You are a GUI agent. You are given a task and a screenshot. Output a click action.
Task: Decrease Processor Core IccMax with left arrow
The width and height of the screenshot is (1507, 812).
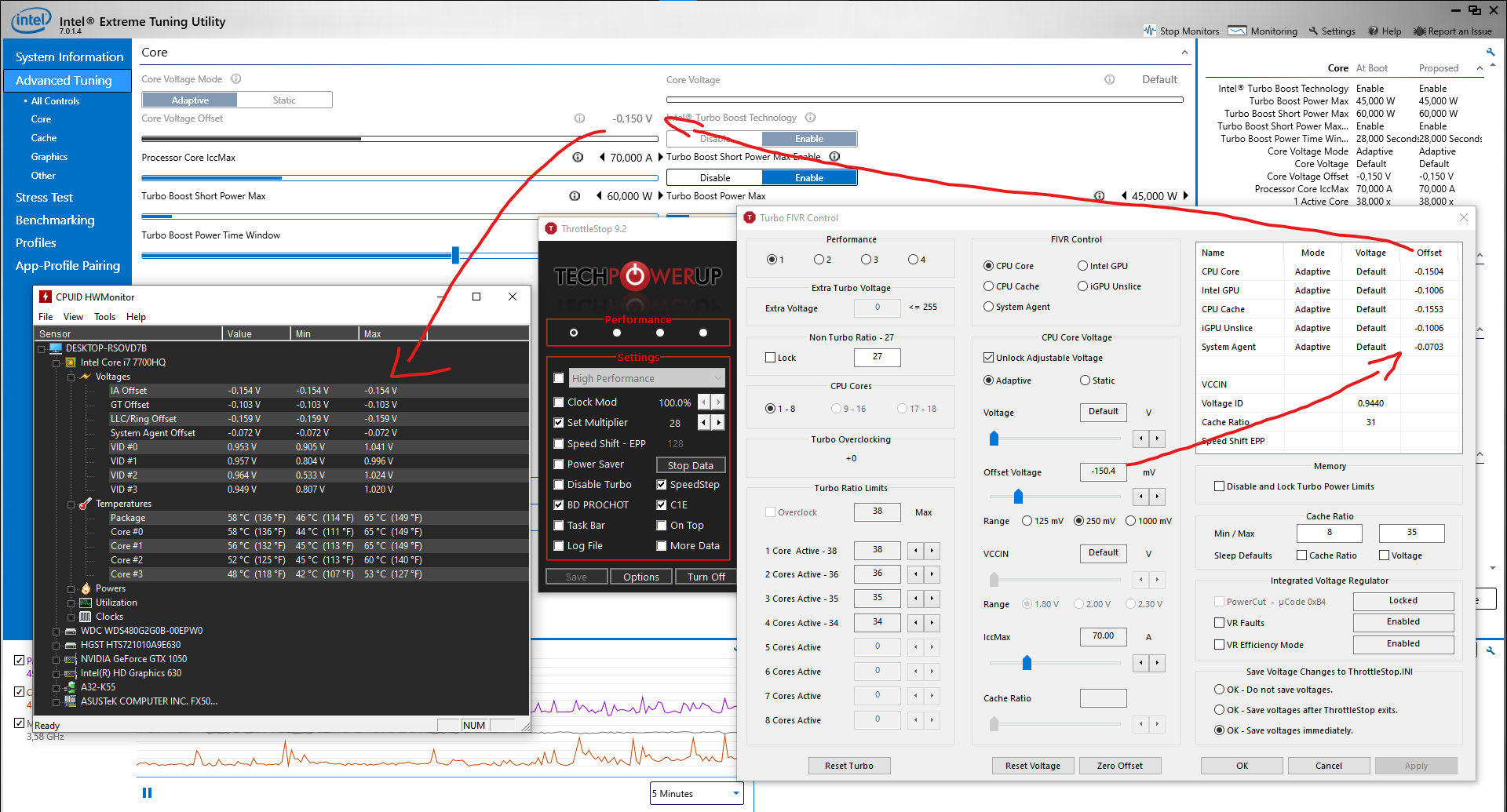point(602,157)
